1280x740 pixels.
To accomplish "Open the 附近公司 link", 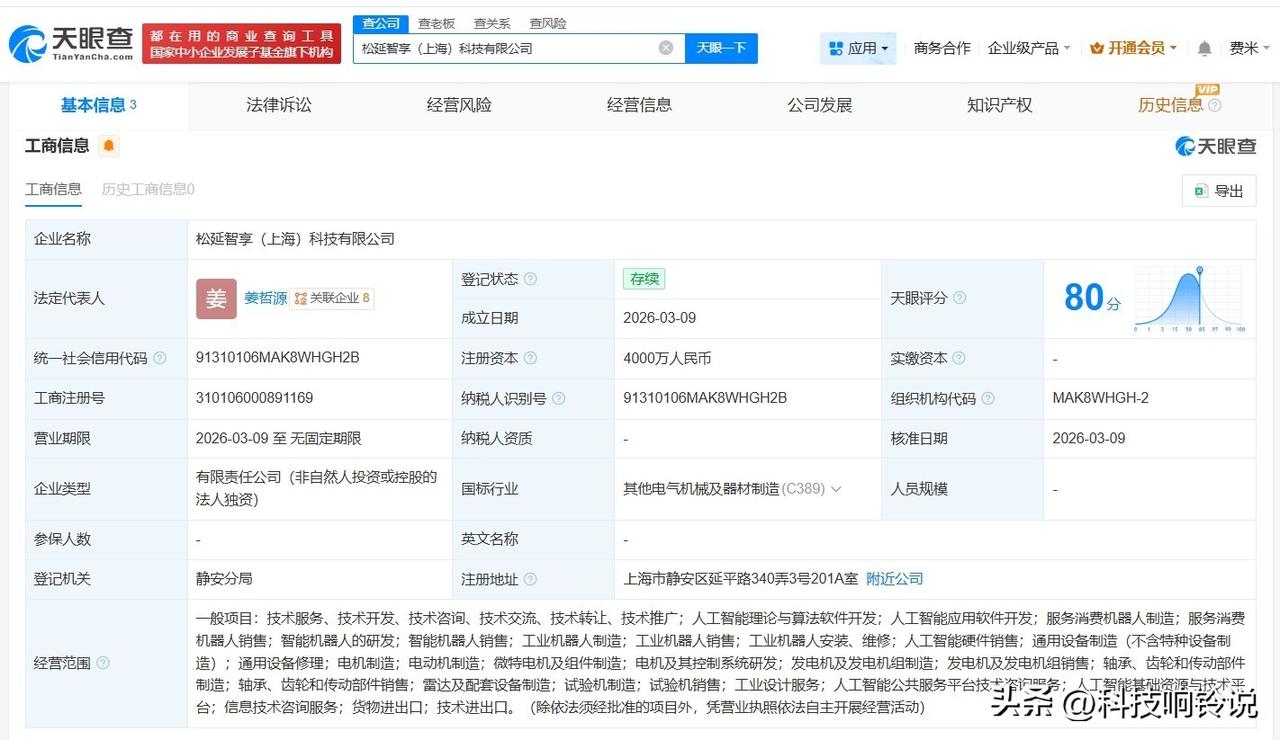I will tap(896, 578).
